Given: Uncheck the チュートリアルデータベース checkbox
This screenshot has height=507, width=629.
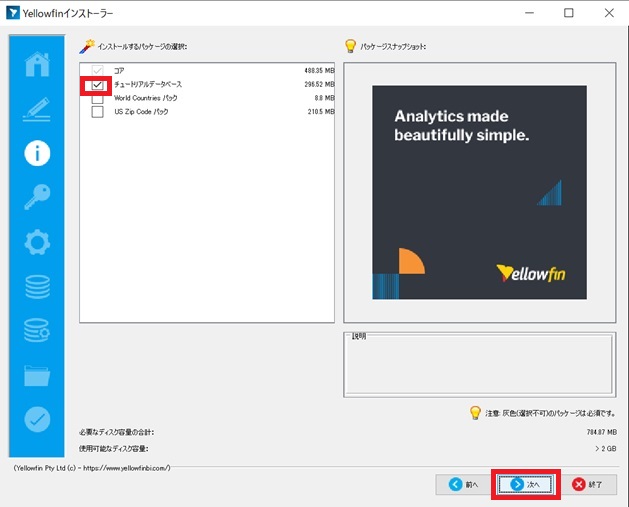Looking at the screenshot, I should click(x=97, y=85).
